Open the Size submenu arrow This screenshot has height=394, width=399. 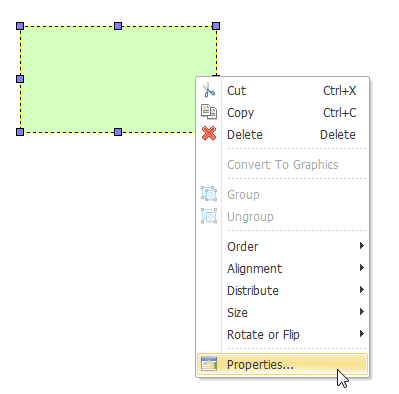click(362, 312)
